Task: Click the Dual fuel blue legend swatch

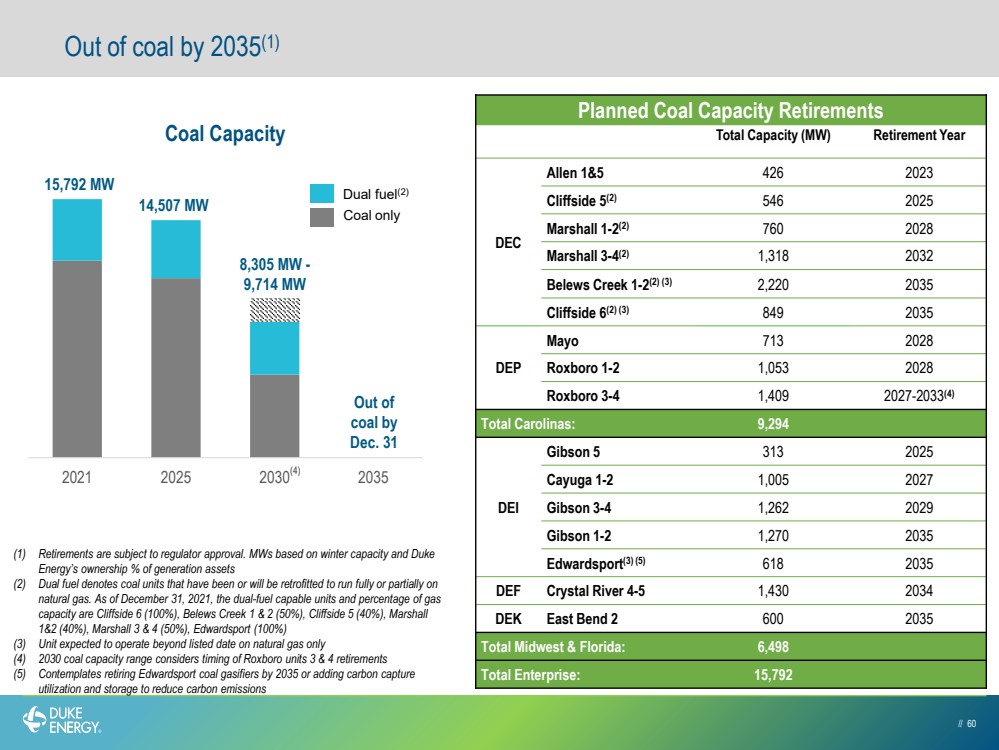Action: pyautogui.click(x=322, y=194)
